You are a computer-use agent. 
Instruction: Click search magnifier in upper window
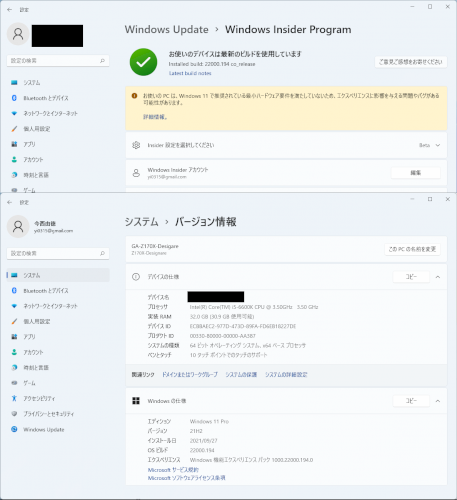tap(102, 61)
